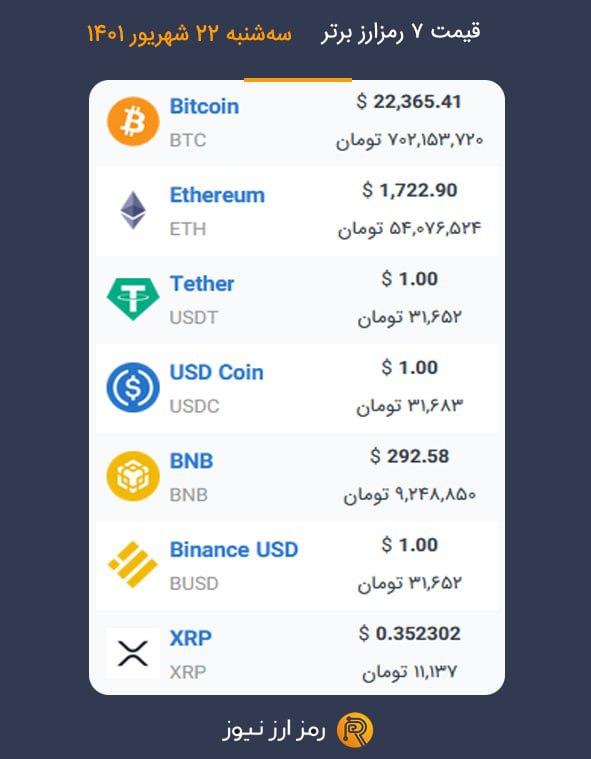The height and width of the screenshot is (759, 591).
Task: Select the orange date header text
Action: [189, 33]
